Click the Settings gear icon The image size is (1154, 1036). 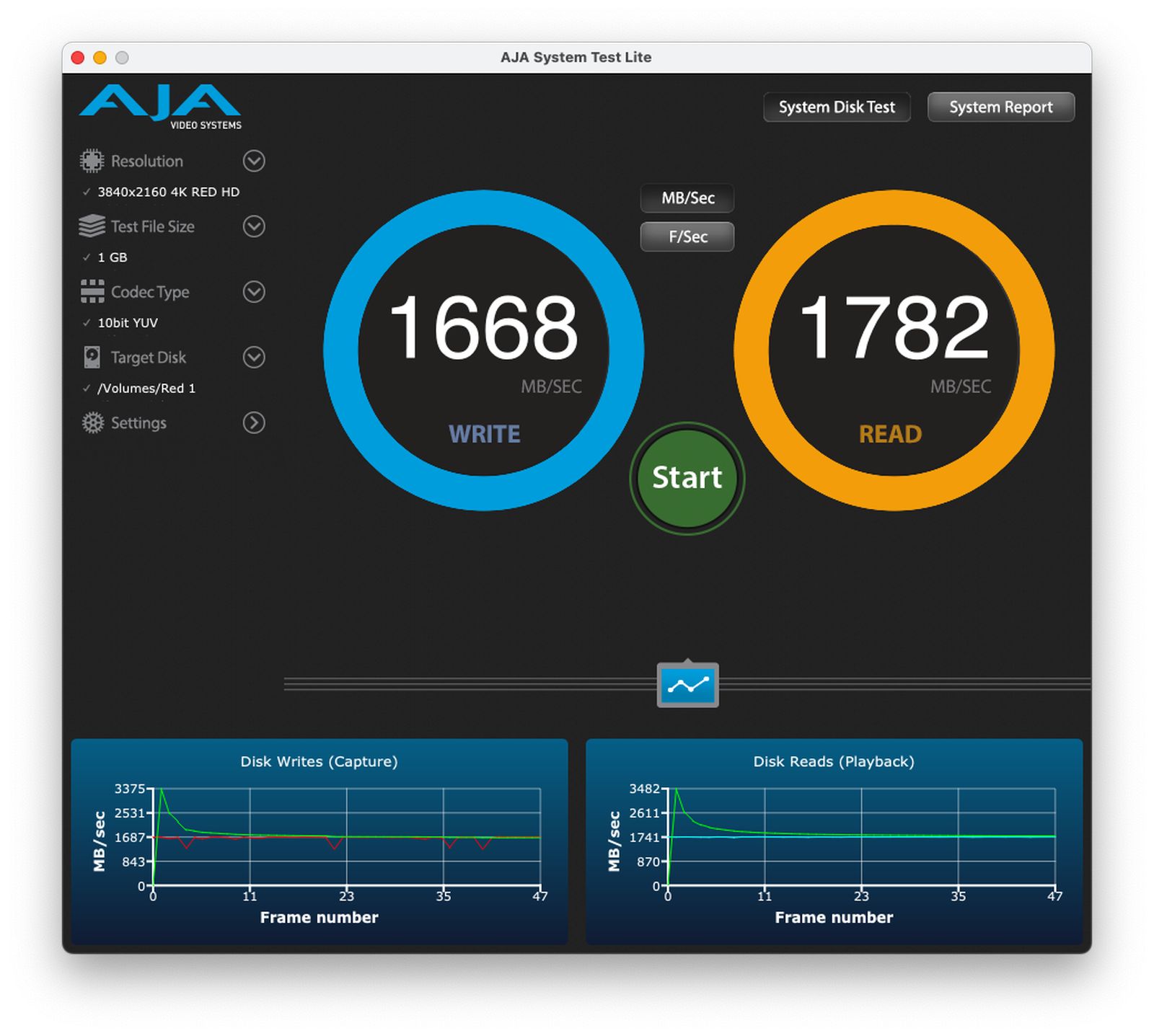[92, 422]
